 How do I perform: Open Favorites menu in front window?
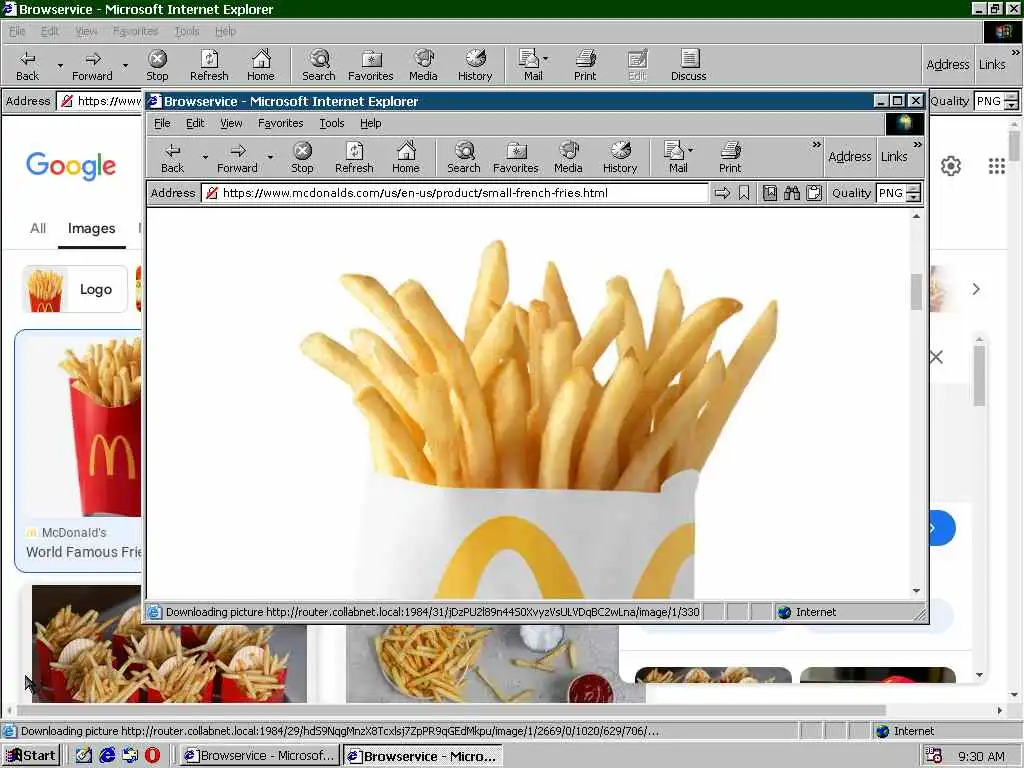[x=281, y=123]
